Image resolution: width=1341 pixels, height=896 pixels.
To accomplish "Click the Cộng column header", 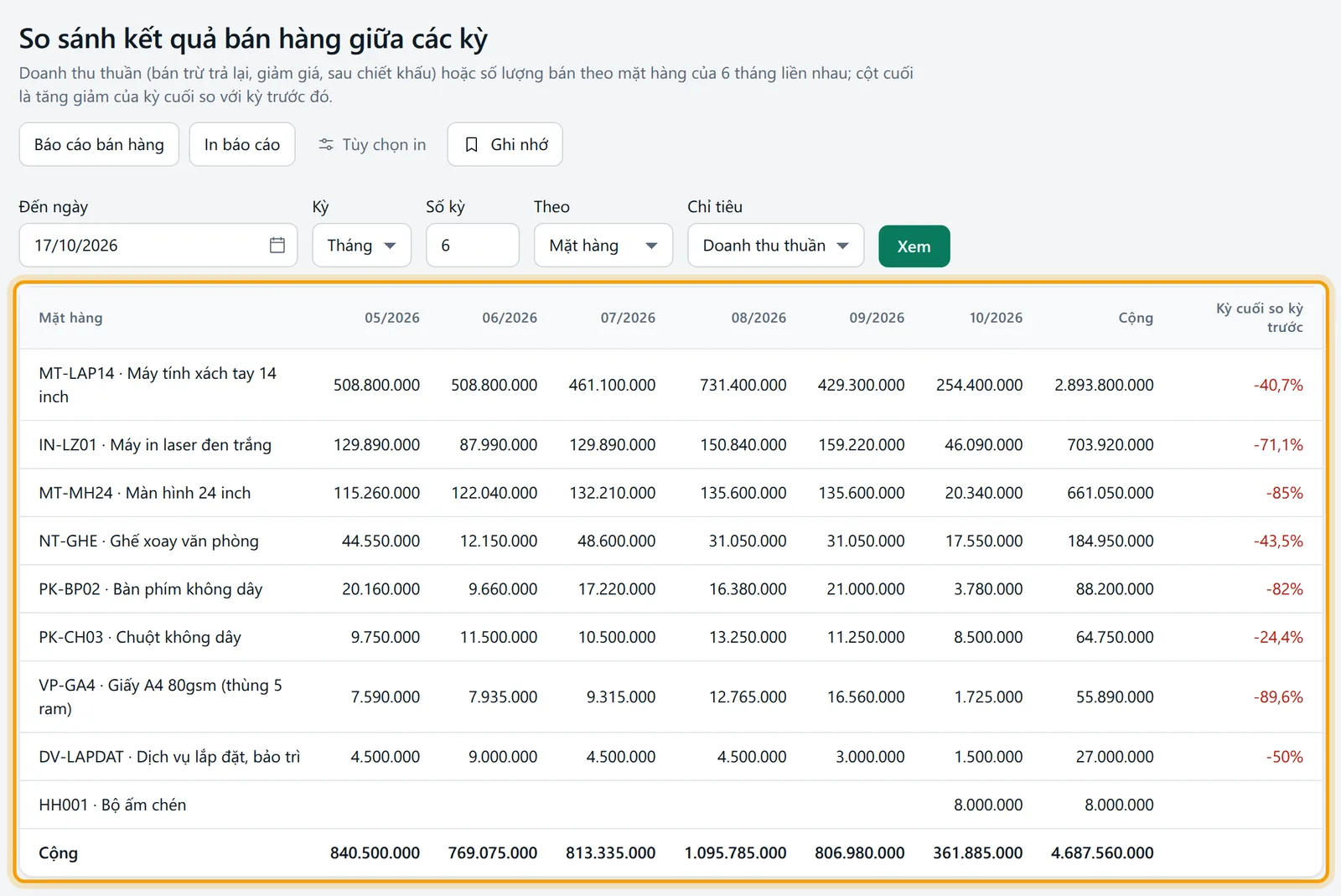I will 1136,318.
